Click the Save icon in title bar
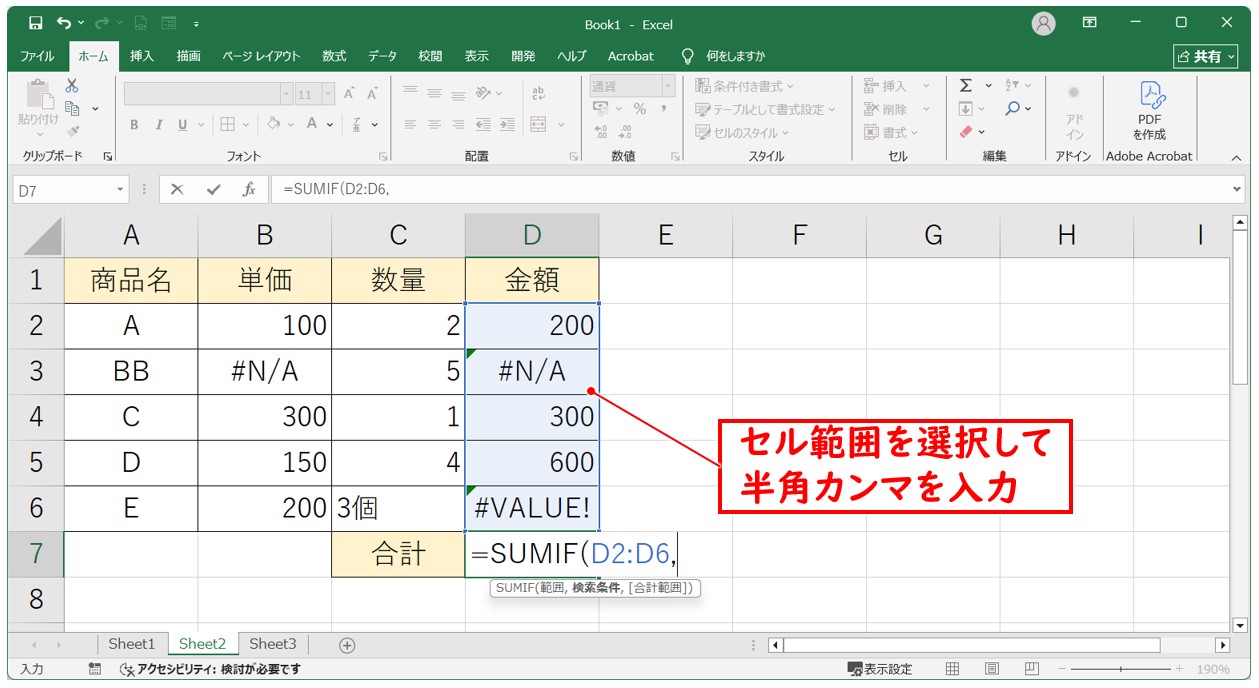 coord(35,23)
